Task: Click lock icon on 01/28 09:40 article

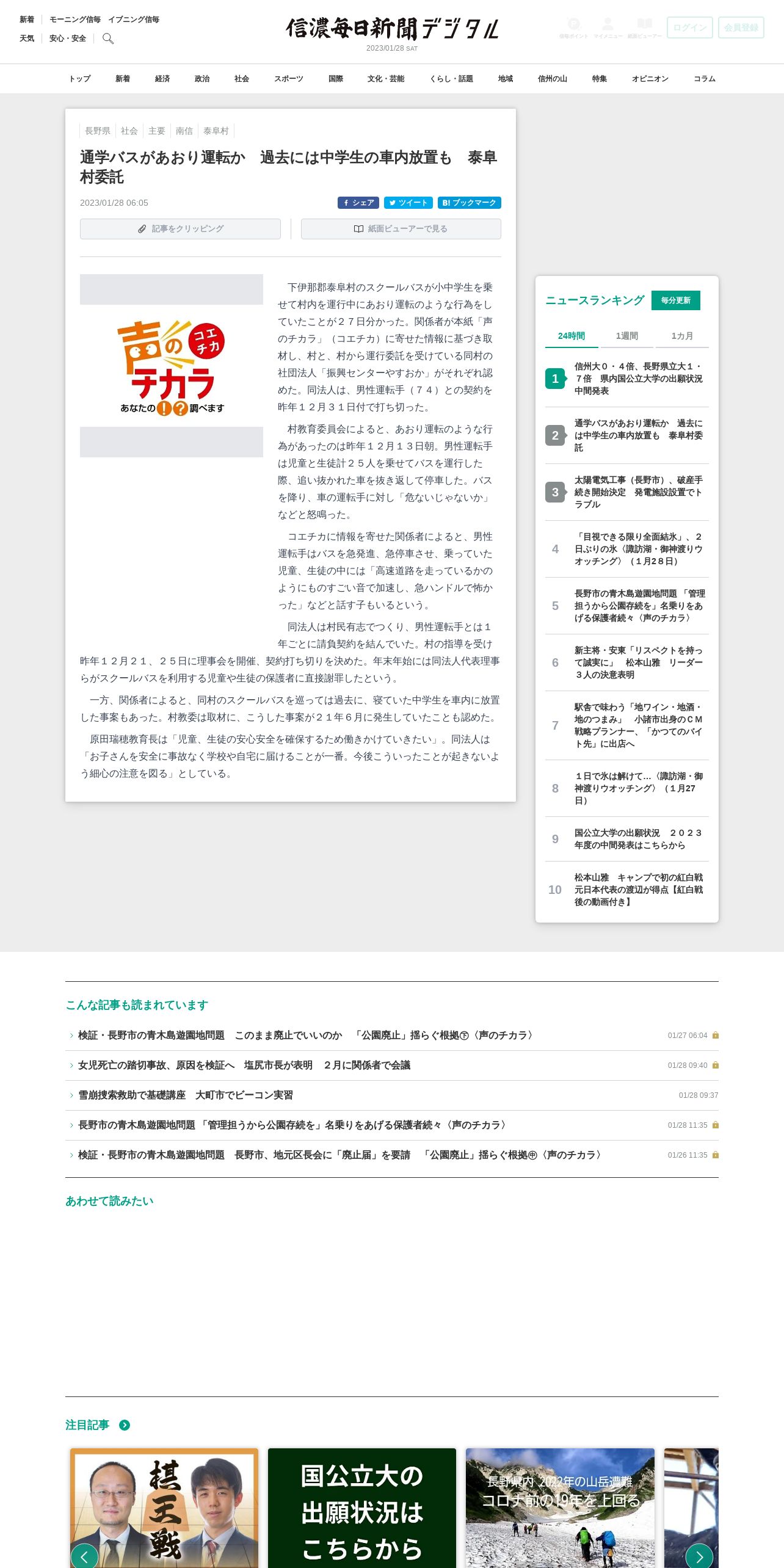Action: [716, 1065]
